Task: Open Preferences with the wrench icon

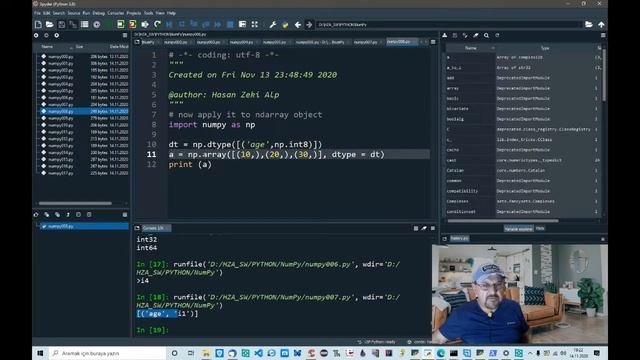Action: click(x=273, y=24)
